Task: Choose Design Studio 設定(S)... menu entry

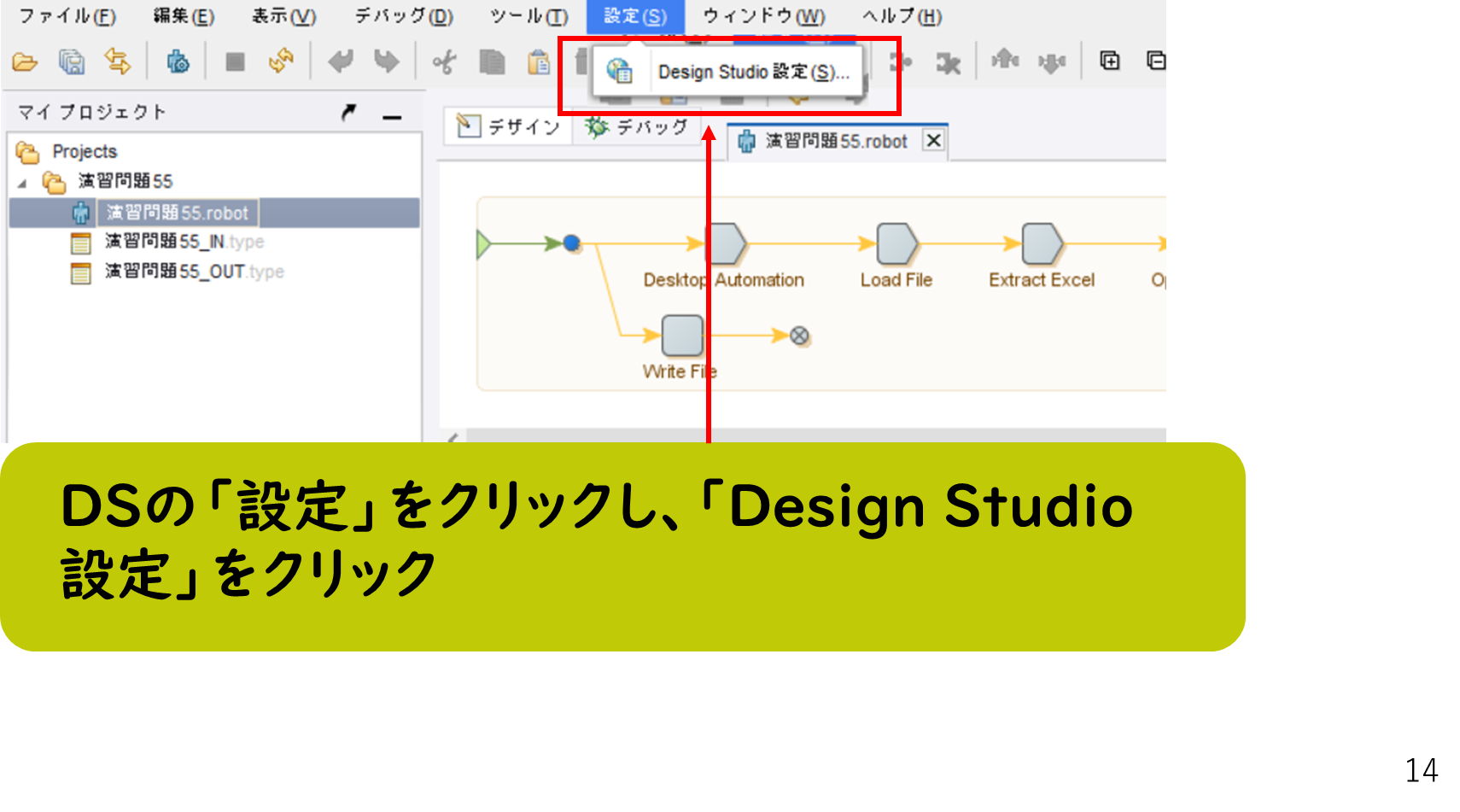Action: point(728,72)
